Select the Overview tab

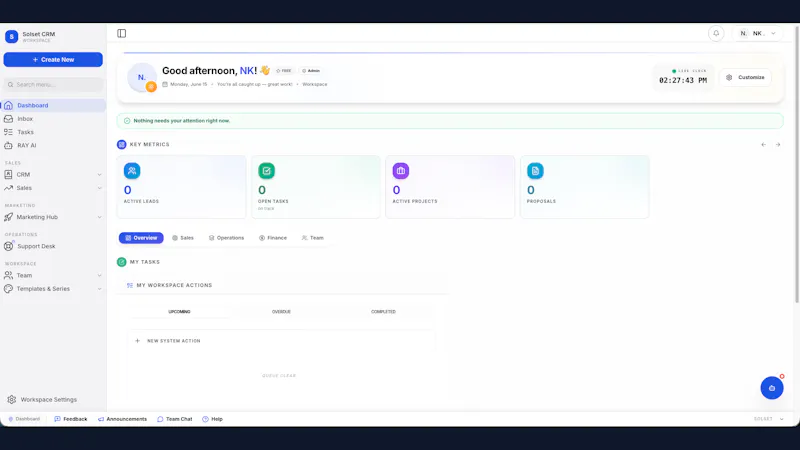[141, 238]
